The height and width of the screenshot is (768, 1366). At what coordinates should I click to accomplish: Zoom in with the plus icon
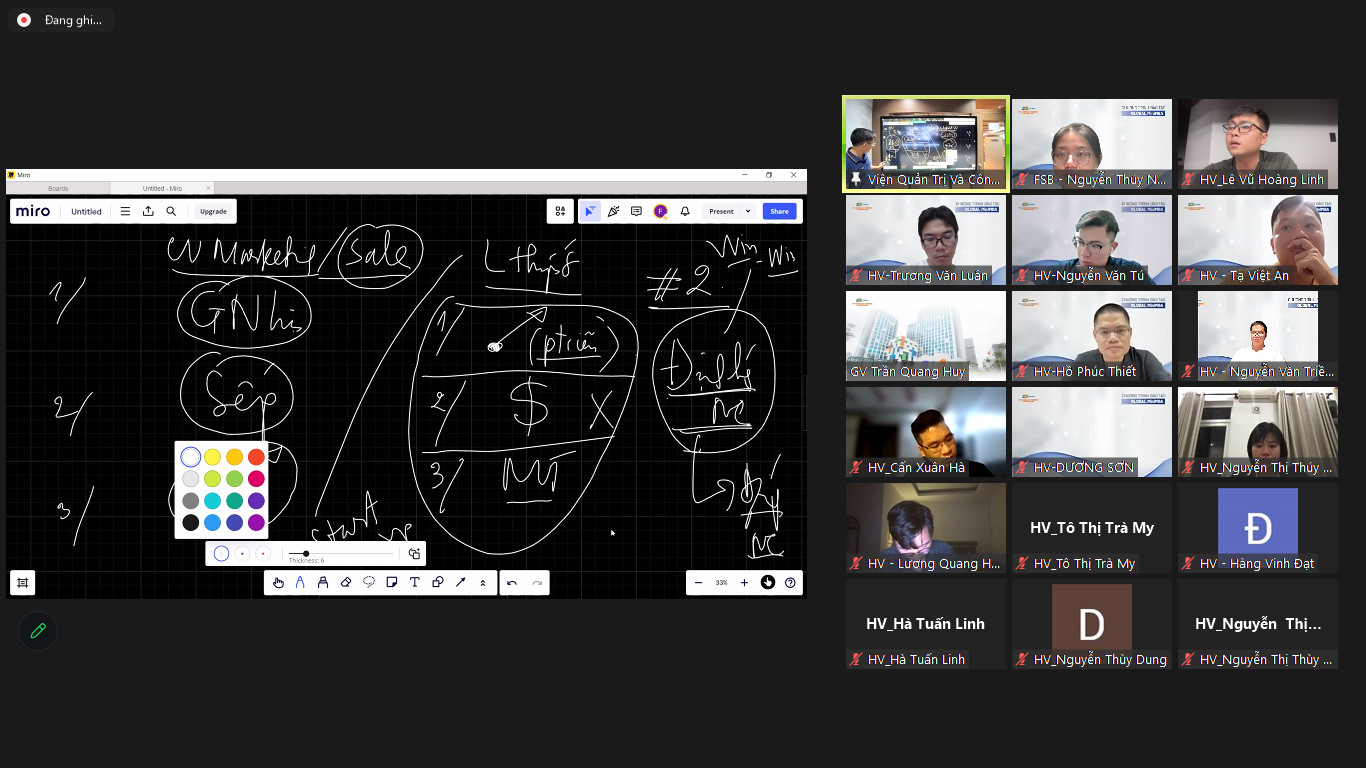coord(744,582)
